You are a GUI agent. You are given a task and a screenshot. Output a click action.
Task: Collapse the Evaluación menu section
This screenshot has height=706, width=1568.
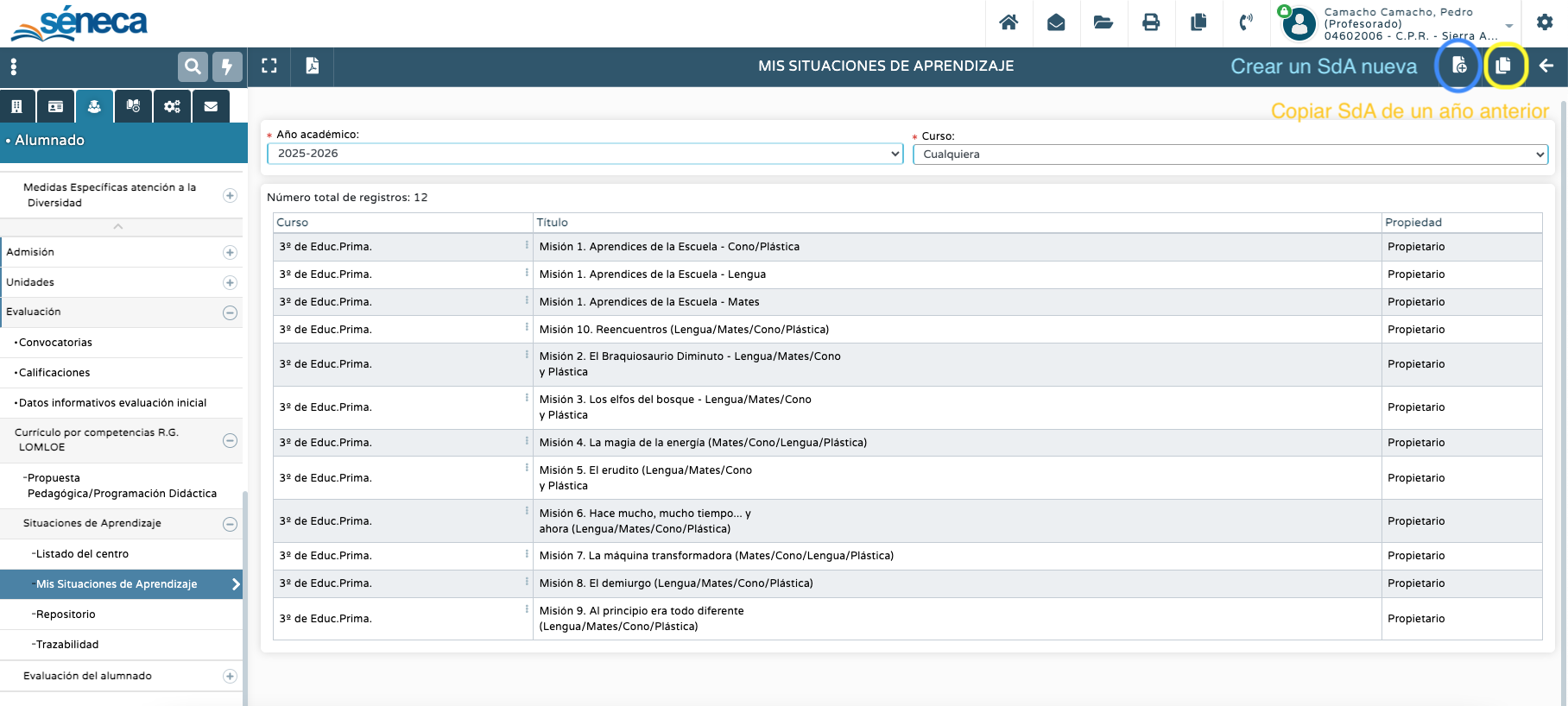(x=230, y=312)
